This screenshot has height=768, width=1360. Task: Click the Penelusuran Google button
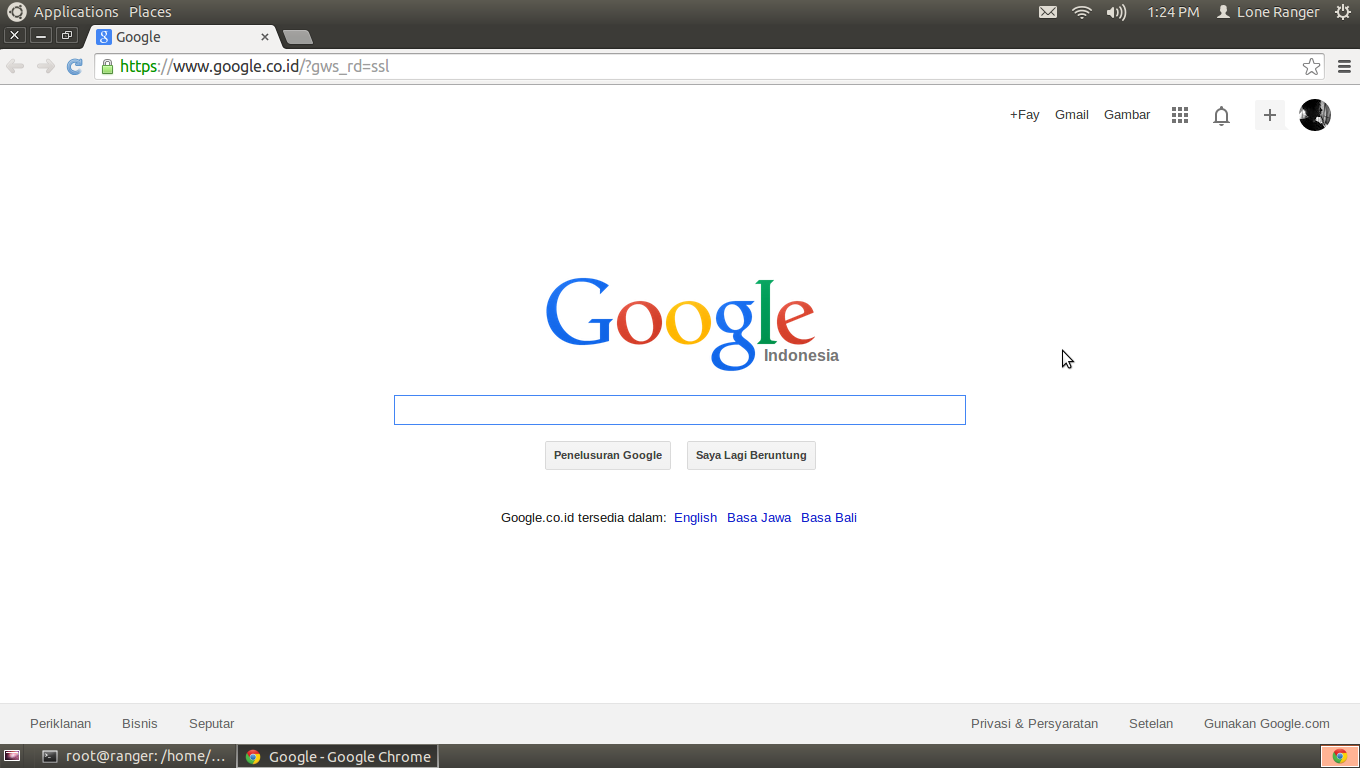(608, 455)
